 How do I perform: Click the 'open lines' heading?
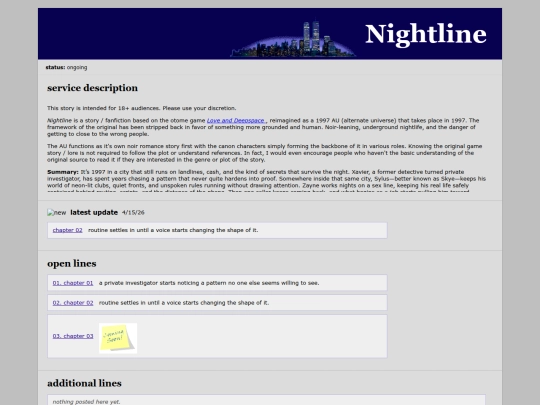(72, 263)
